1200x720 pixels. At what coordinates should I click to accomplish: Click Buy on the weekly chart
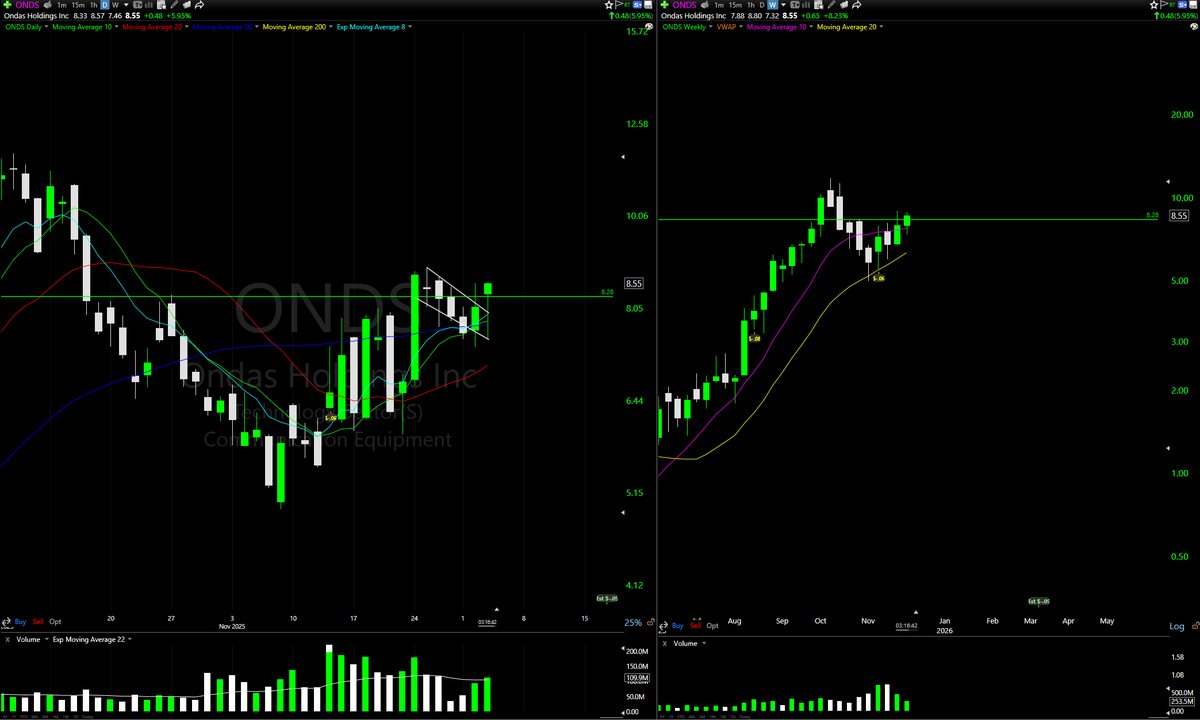677,626
